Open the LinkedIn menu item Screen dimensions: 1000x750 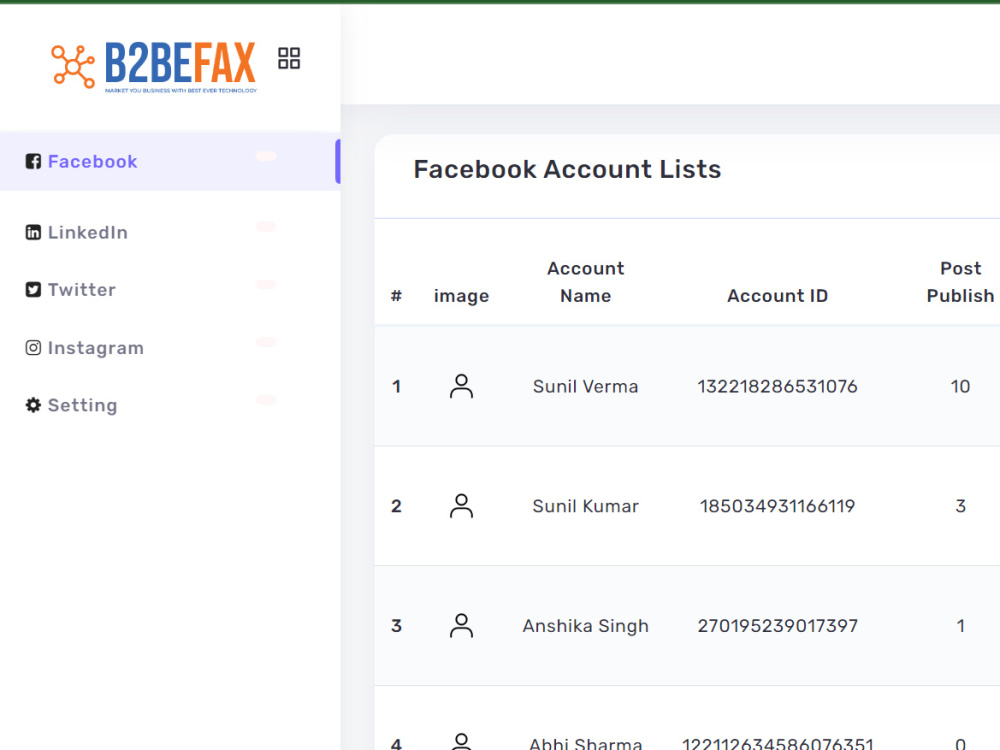(170, 232)
